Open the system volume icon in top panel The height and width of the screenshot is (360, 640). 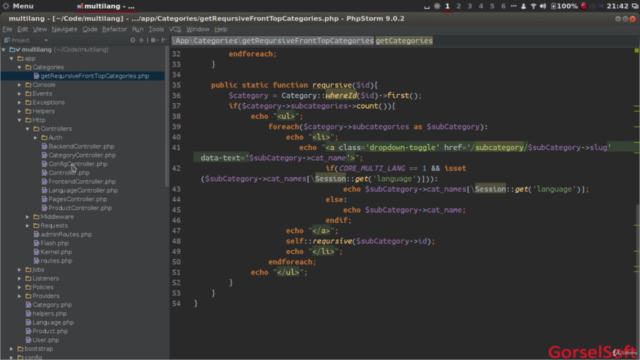click(x=543, y=6)
